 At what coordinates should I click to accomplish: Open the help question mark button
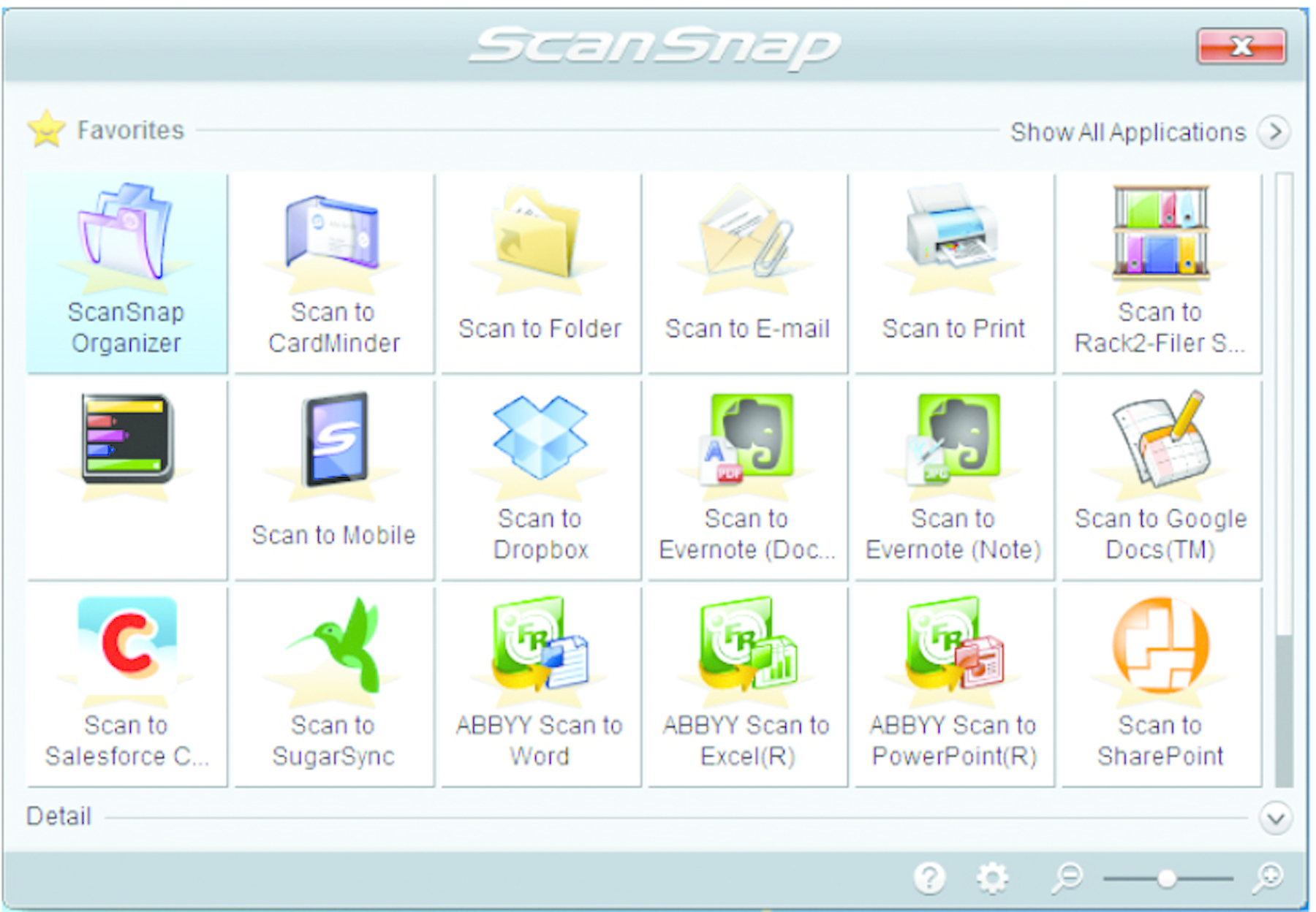pyautogui.click(x=929, y=877)
